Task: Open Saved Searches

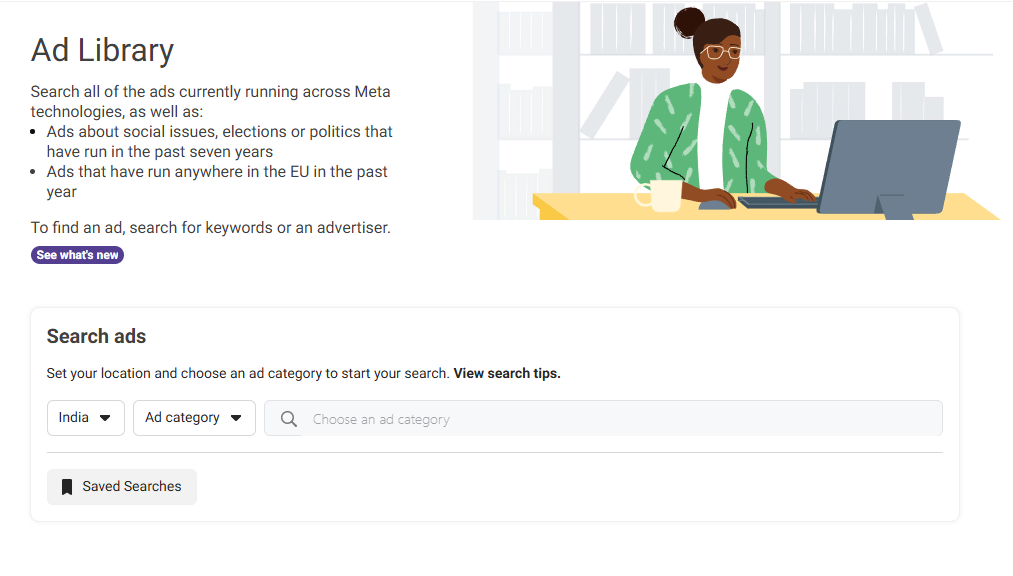Action: 122,487
